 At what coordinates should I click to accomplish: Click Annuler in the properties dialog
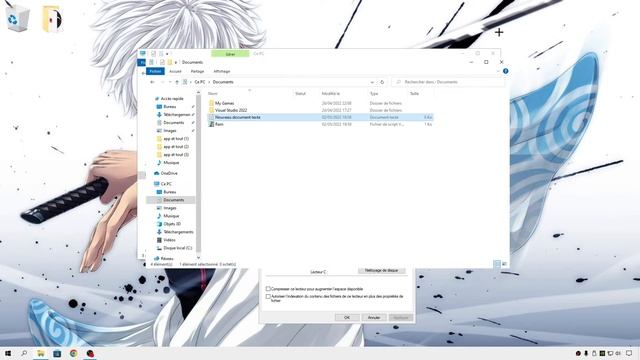374,318
